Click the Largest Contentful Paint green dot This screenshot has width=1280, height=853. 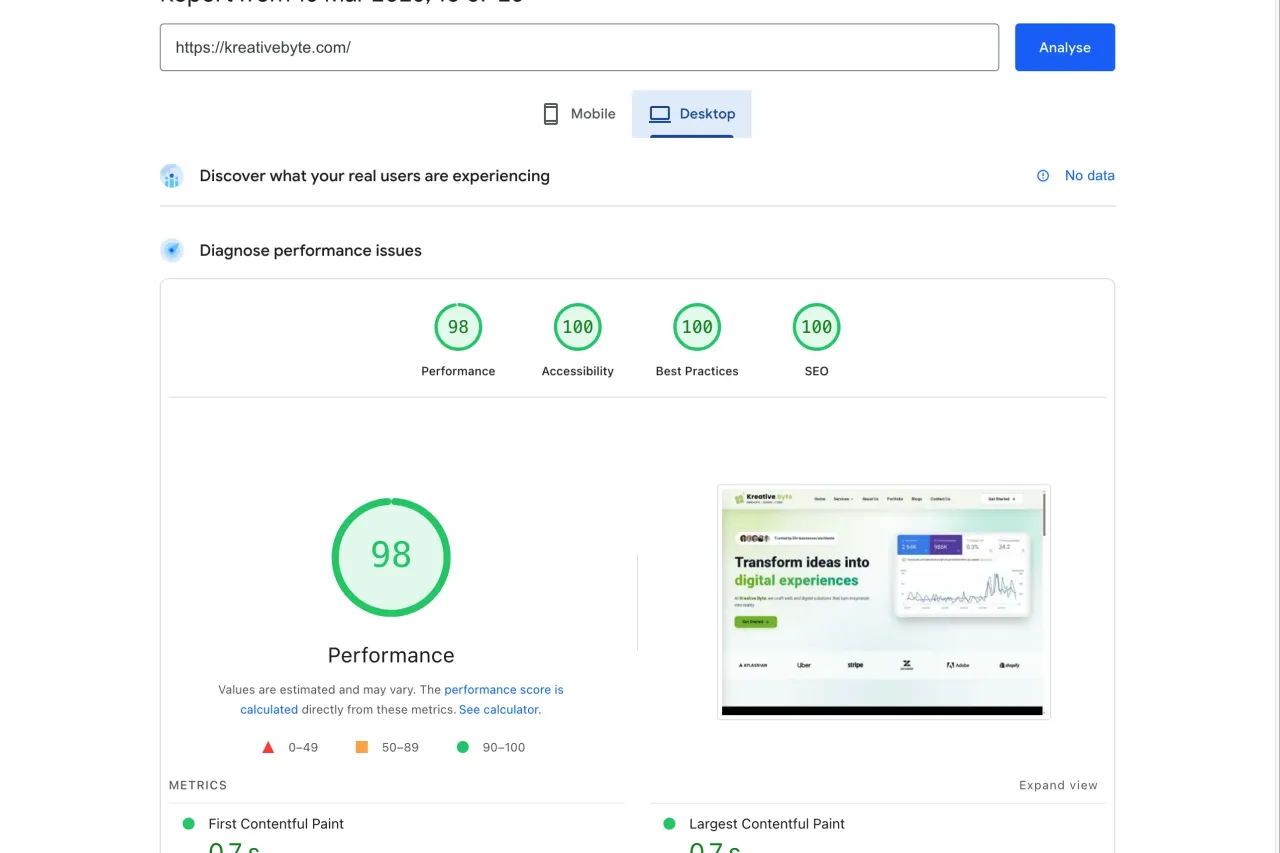pyautogui.click(x=669, y=824)
